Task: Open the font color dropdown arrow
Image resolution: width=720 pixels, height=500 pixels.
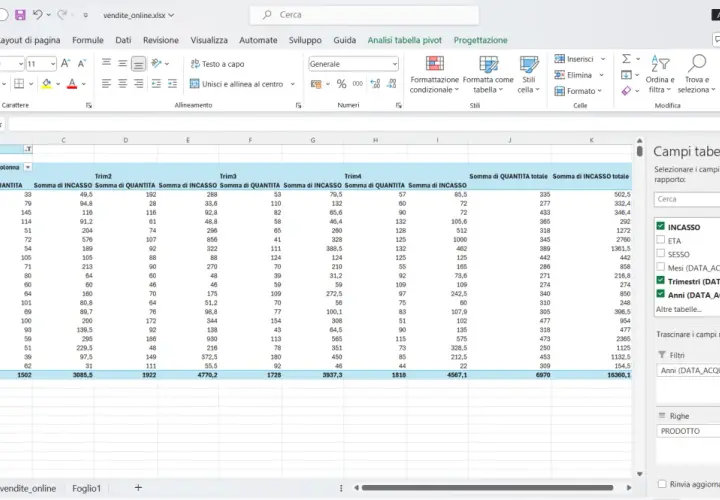Action: tap(84, 84)
